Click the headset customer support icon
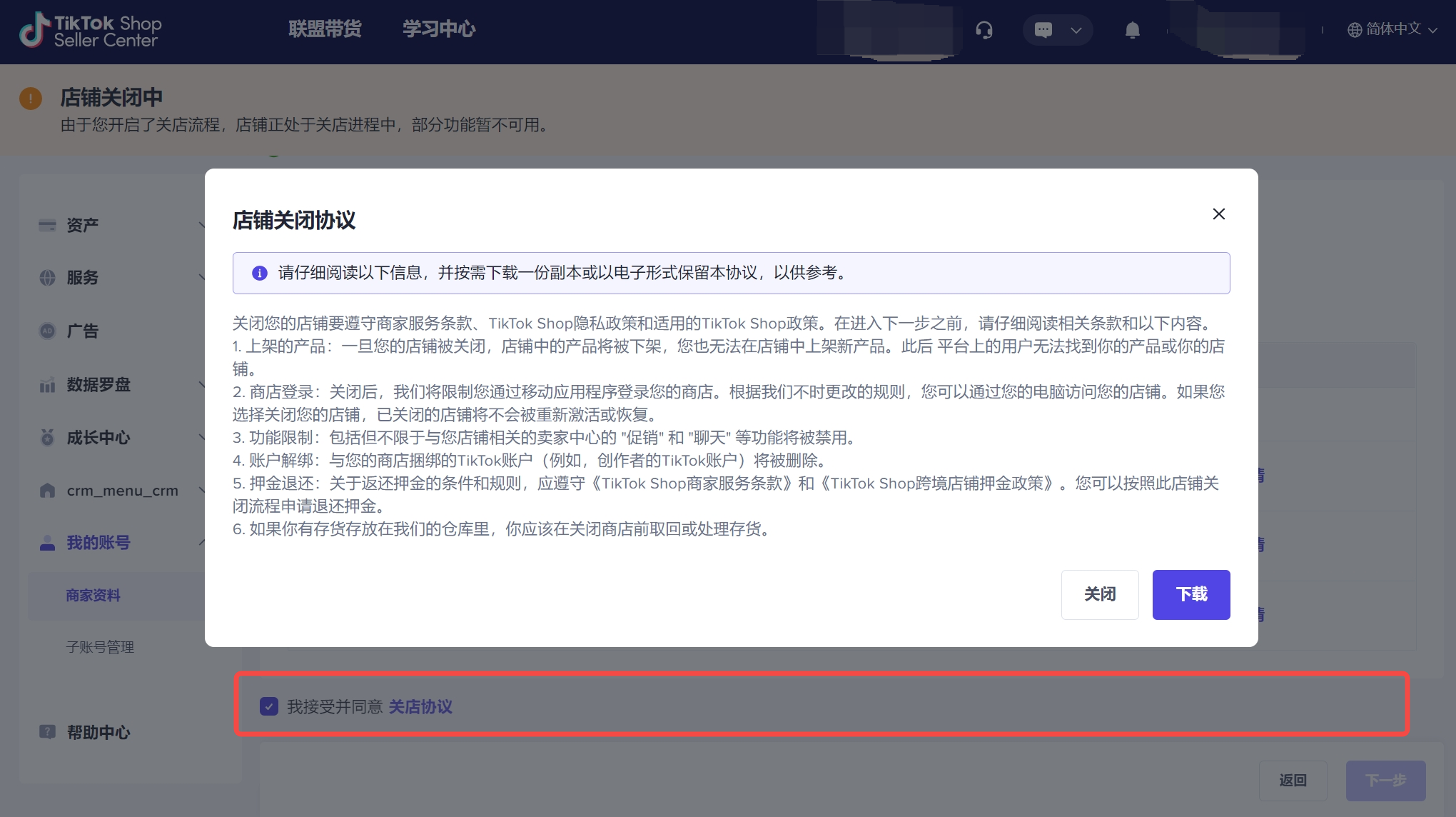This screenshot has width=1456, height=817. 984,30
